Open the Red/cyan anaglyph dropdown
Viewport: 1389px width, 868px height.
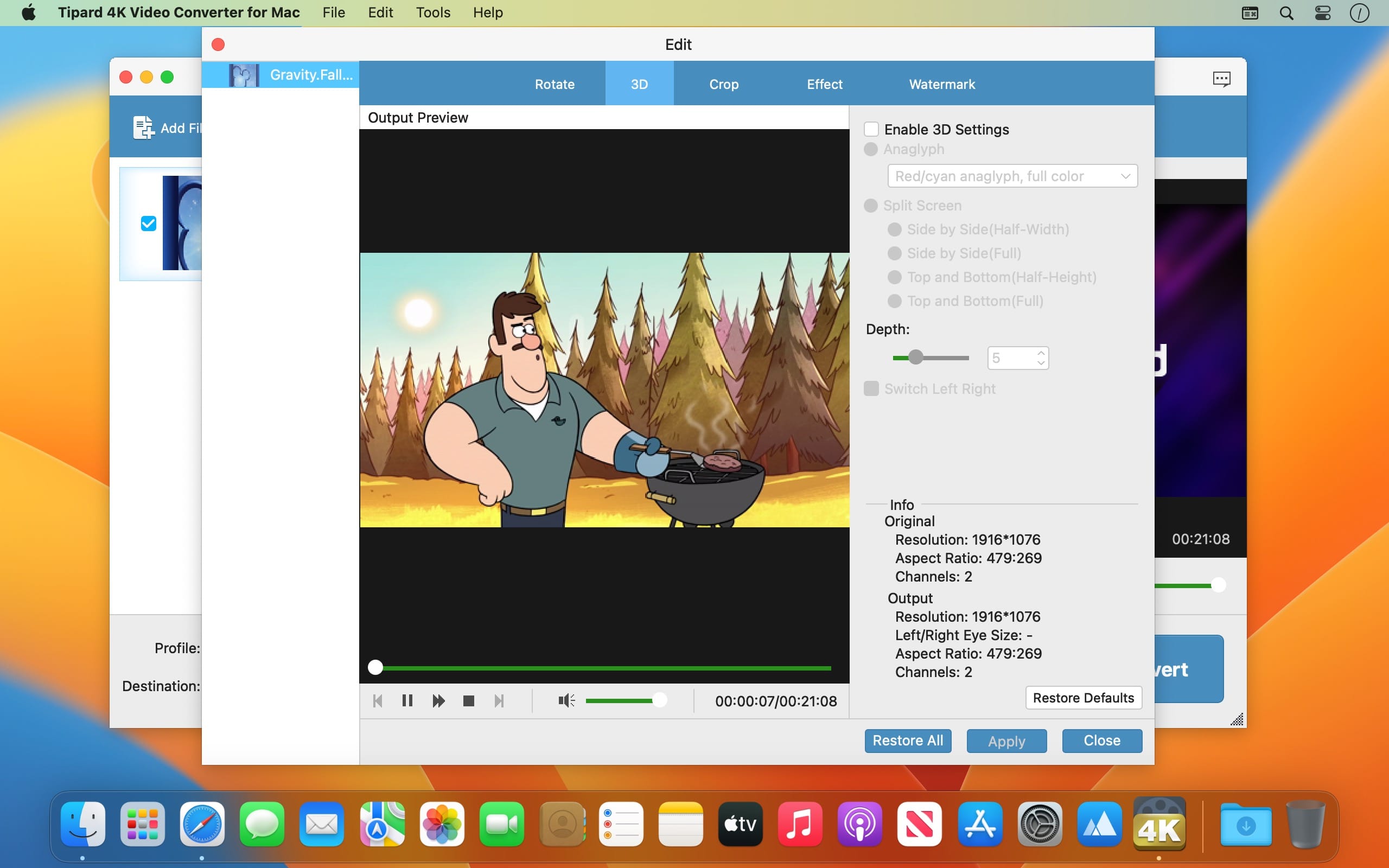coord(1012,176)
